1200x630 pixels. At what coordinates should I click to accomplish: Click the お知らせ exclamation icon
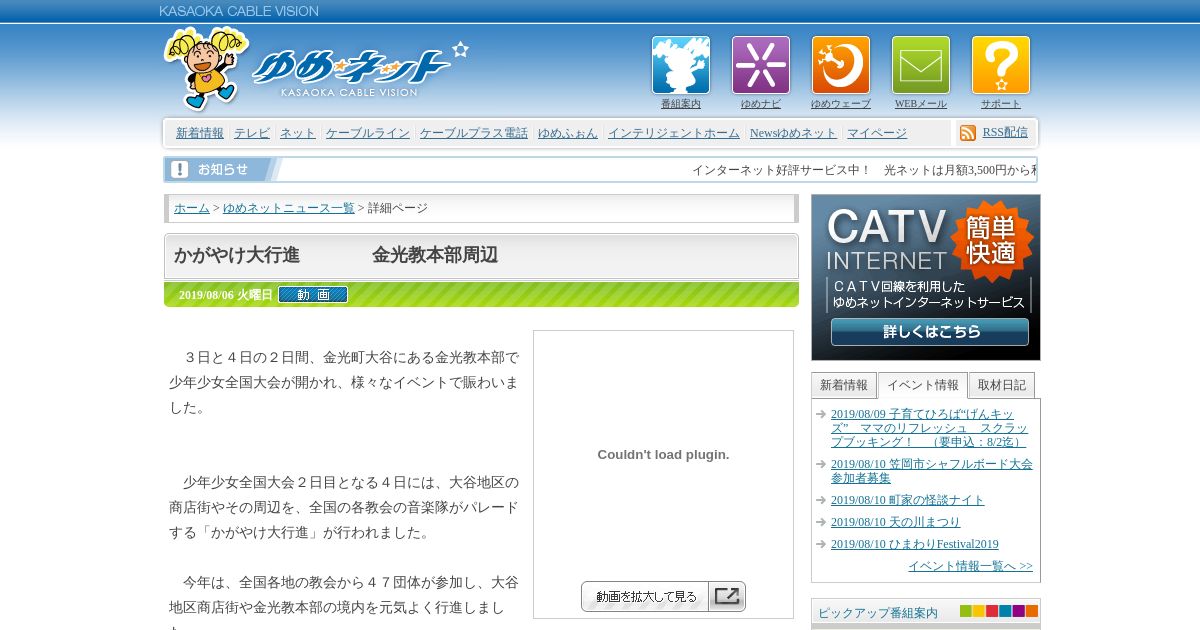click(x=180, y=169)
